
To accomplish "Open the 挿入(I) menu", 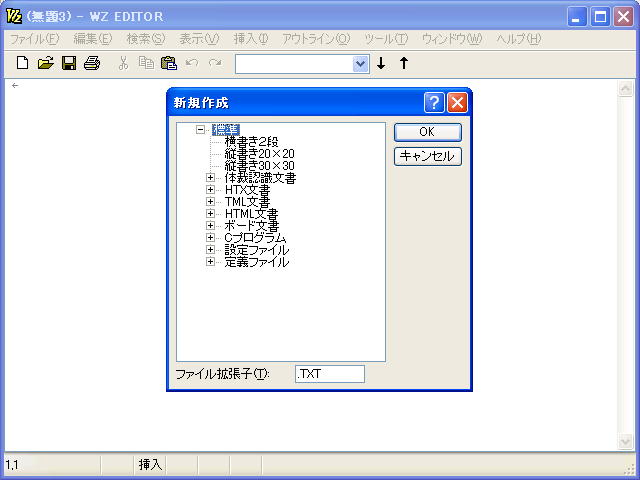I will click(251, 39).
